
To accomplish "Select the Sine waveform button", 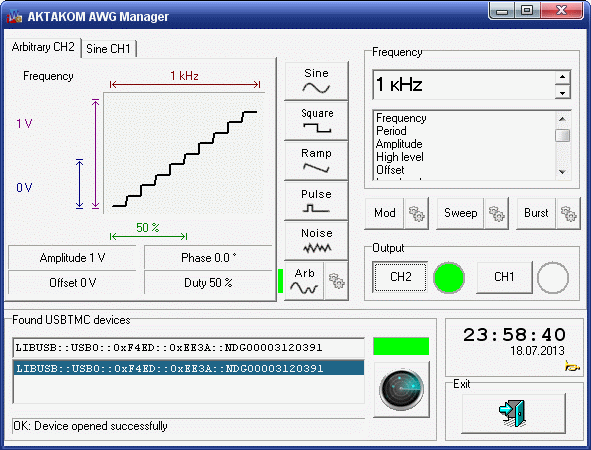I will click(316, 81).
